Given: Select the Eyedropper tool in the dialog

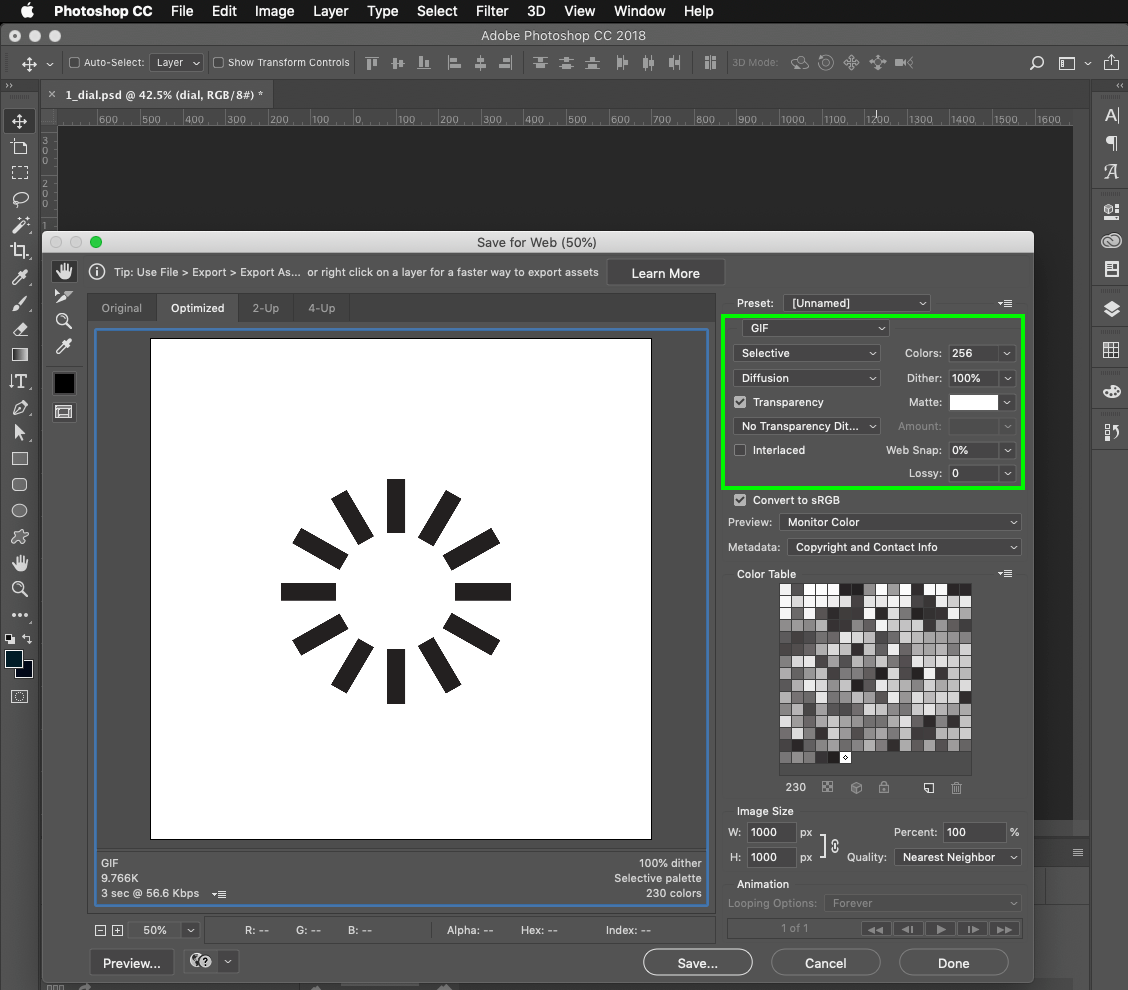Looking at the screenshot, I should coord(64,346).
